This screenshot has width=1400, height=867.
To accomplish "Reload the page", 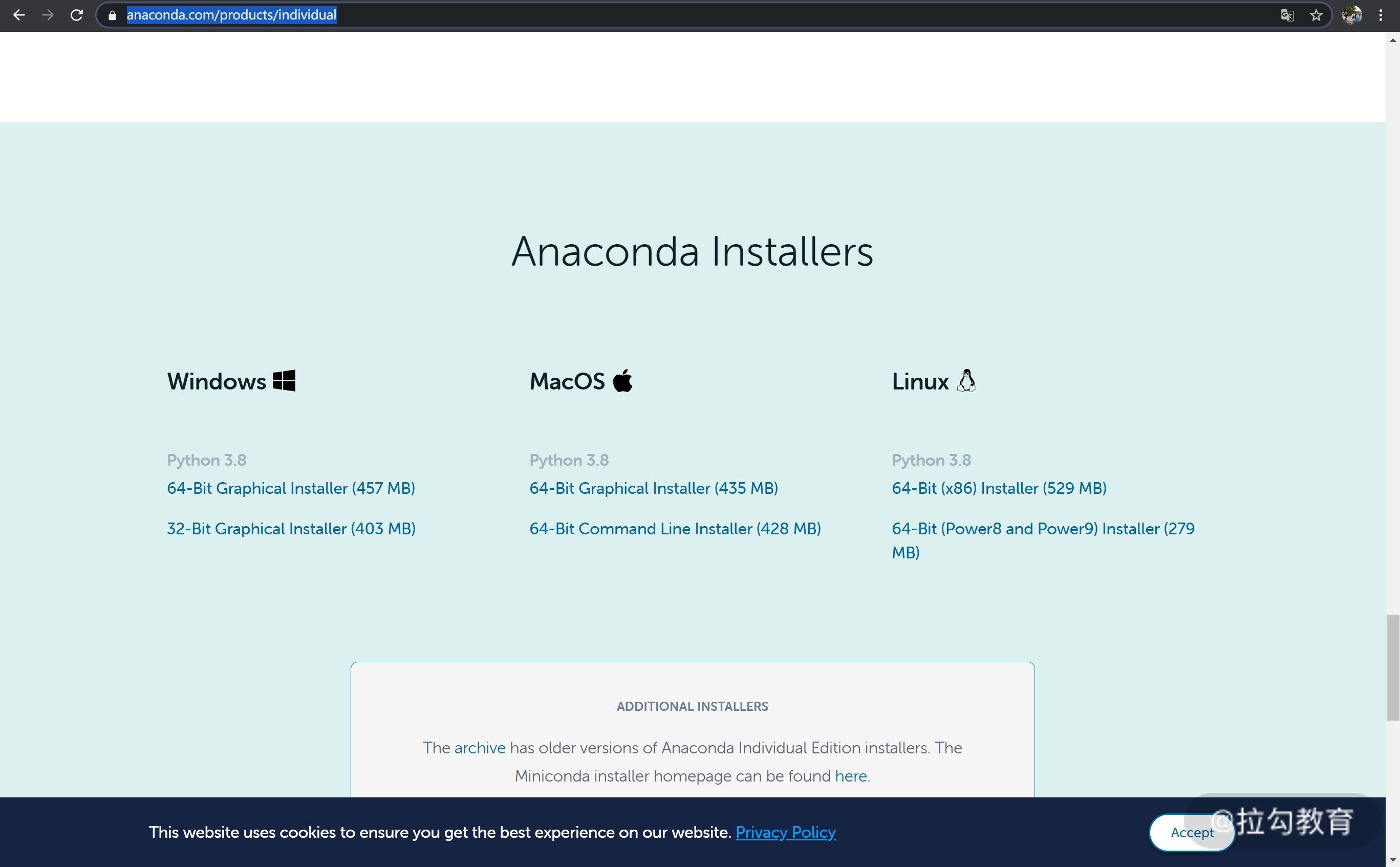I will pos(77,15).
